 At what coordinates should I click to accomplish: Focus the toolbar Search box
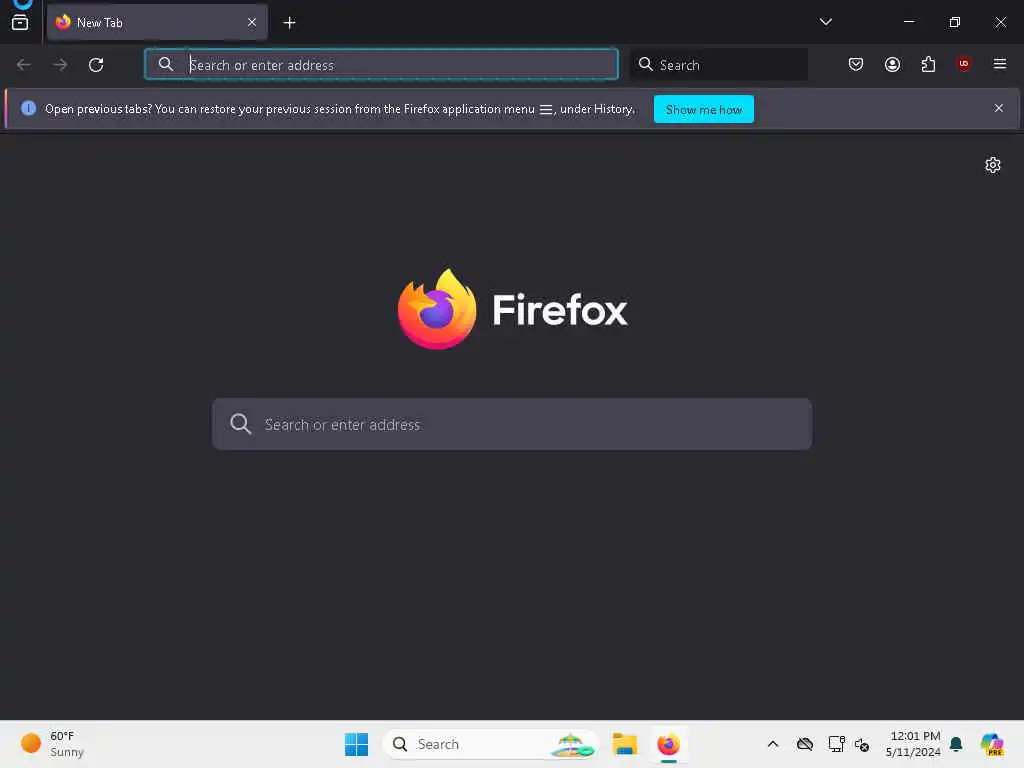pos(718,65)
